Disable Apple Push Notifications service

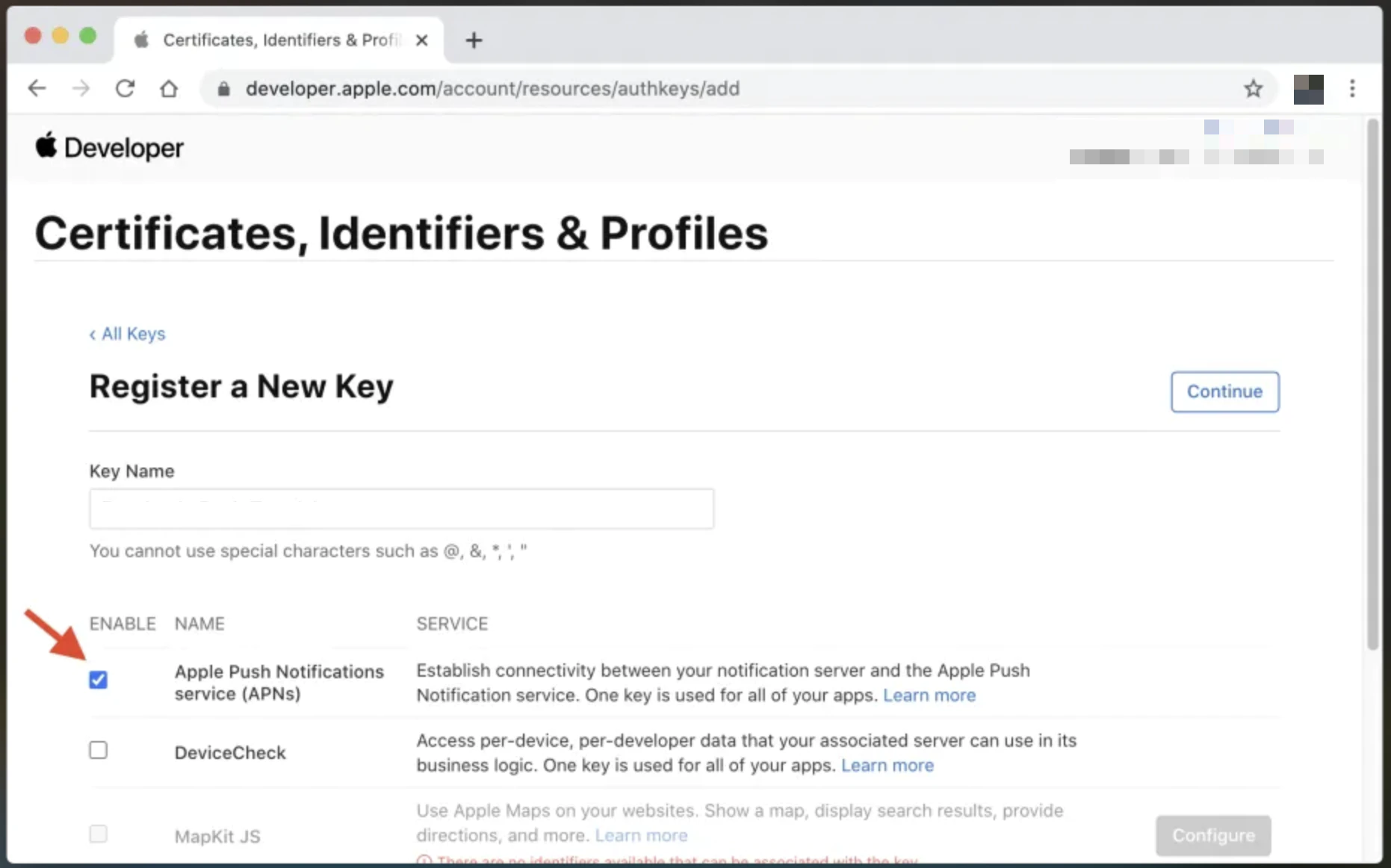point(98,680)
